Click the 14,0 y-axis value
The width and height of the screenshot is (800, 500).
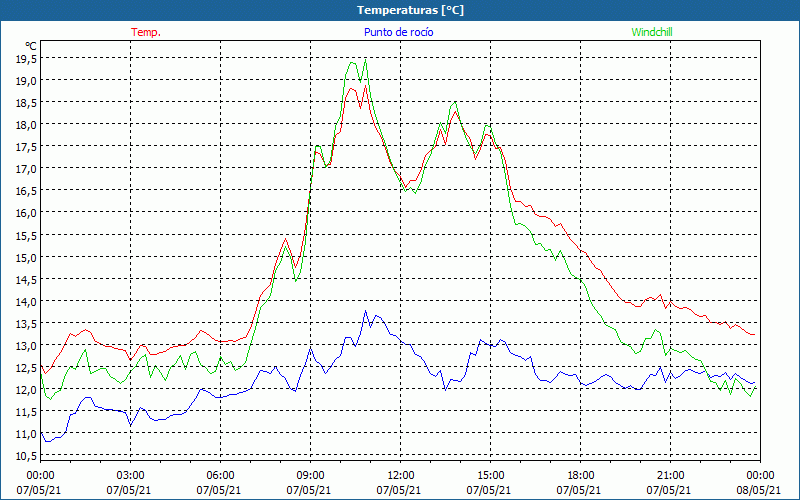tap(26, 301)
